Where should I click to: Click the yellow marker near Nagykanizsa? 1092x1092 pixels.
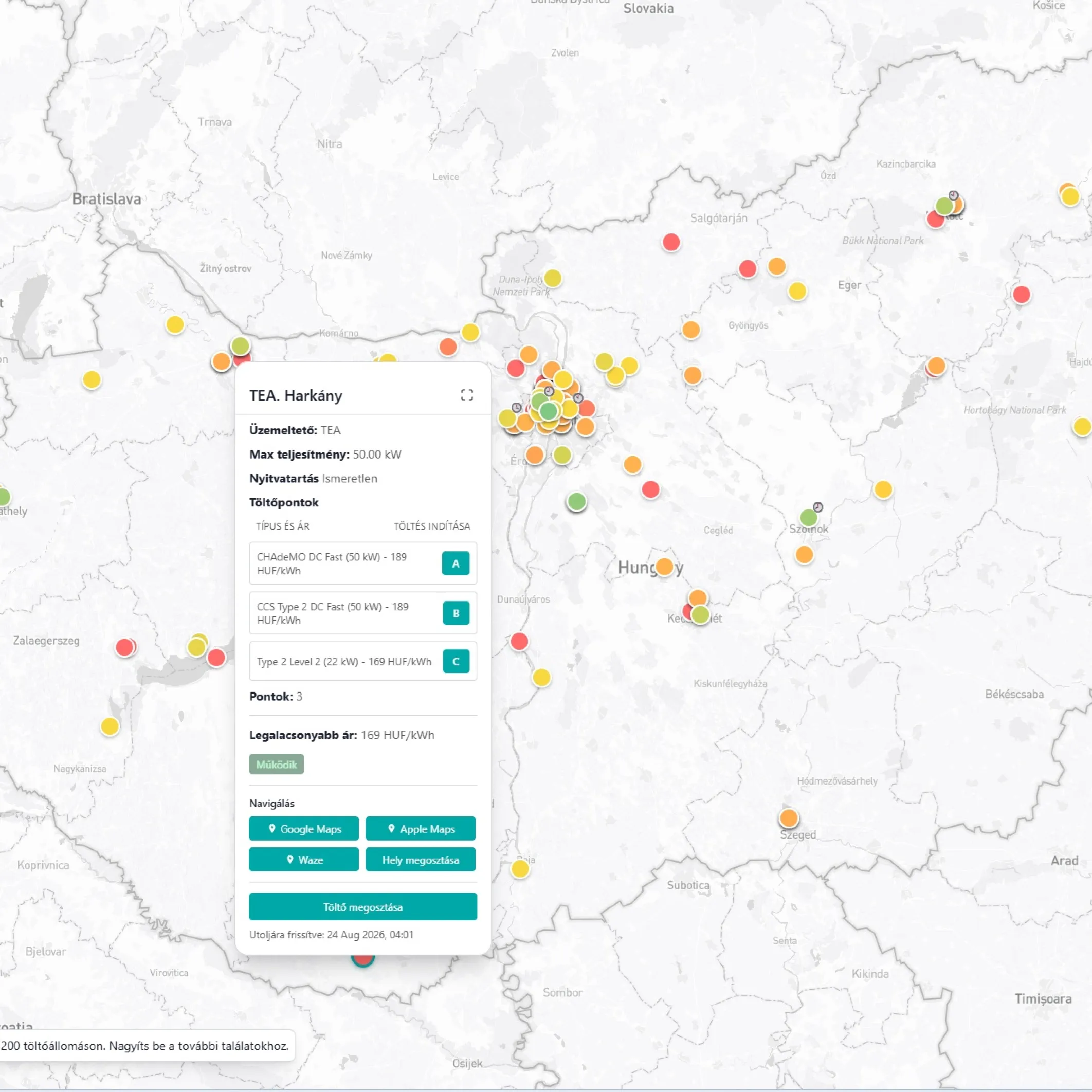tap(110, 726)
